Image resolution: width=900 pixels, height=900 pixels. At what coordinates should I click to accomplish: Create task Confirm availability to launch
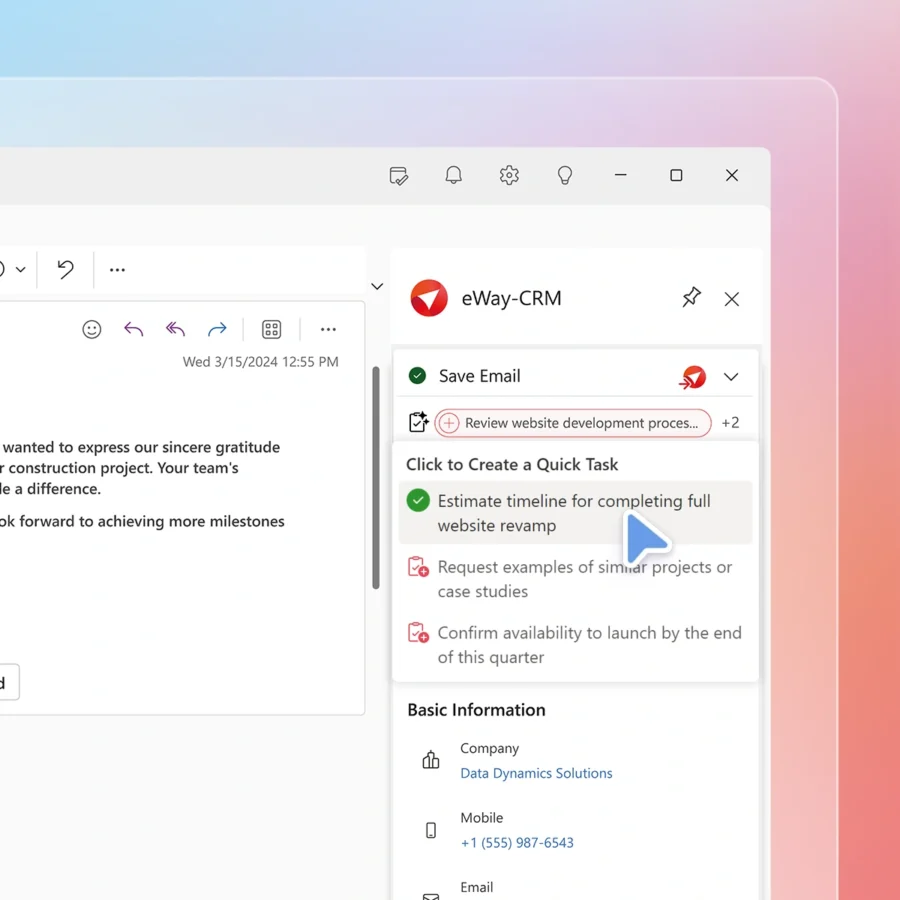click(x=589, y=645)
